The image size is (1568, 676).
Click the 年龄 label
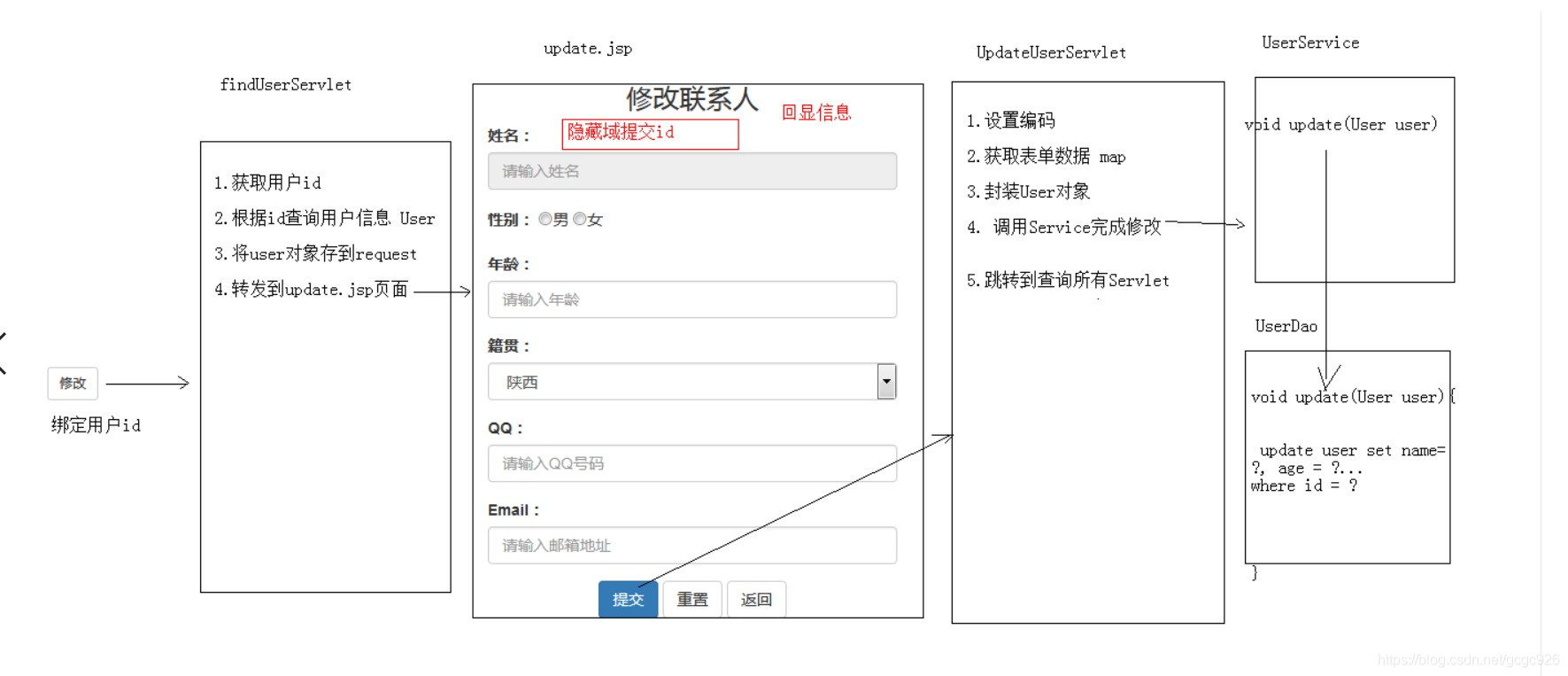click(x=508, y=264)
